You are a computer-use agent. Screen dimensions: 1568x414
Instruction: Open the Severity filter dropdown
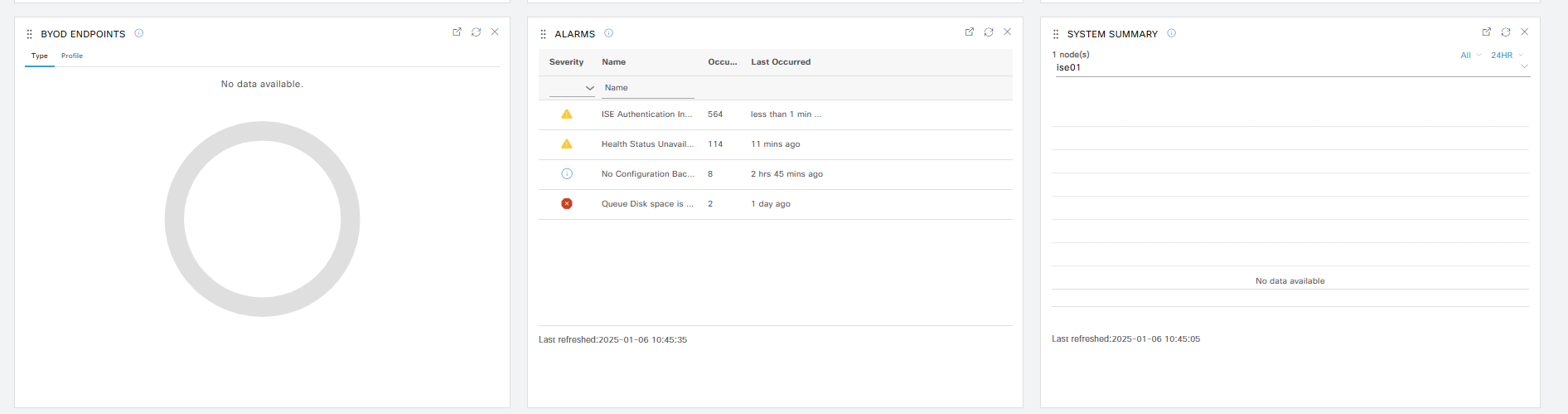(572, 88)
